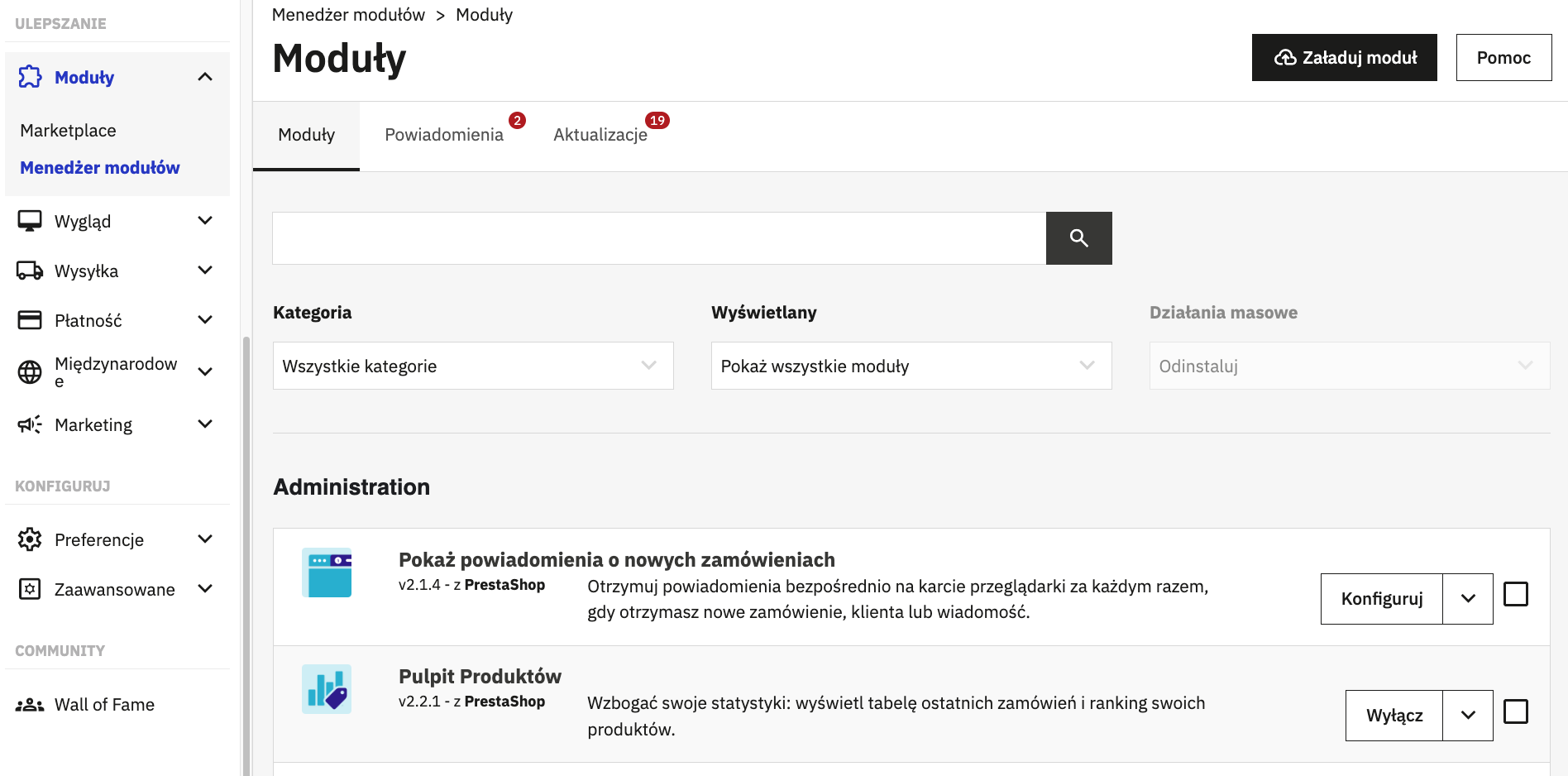
Task: Expand the Wysyłka sidebar menu
Action: click(x=205, y=271)
